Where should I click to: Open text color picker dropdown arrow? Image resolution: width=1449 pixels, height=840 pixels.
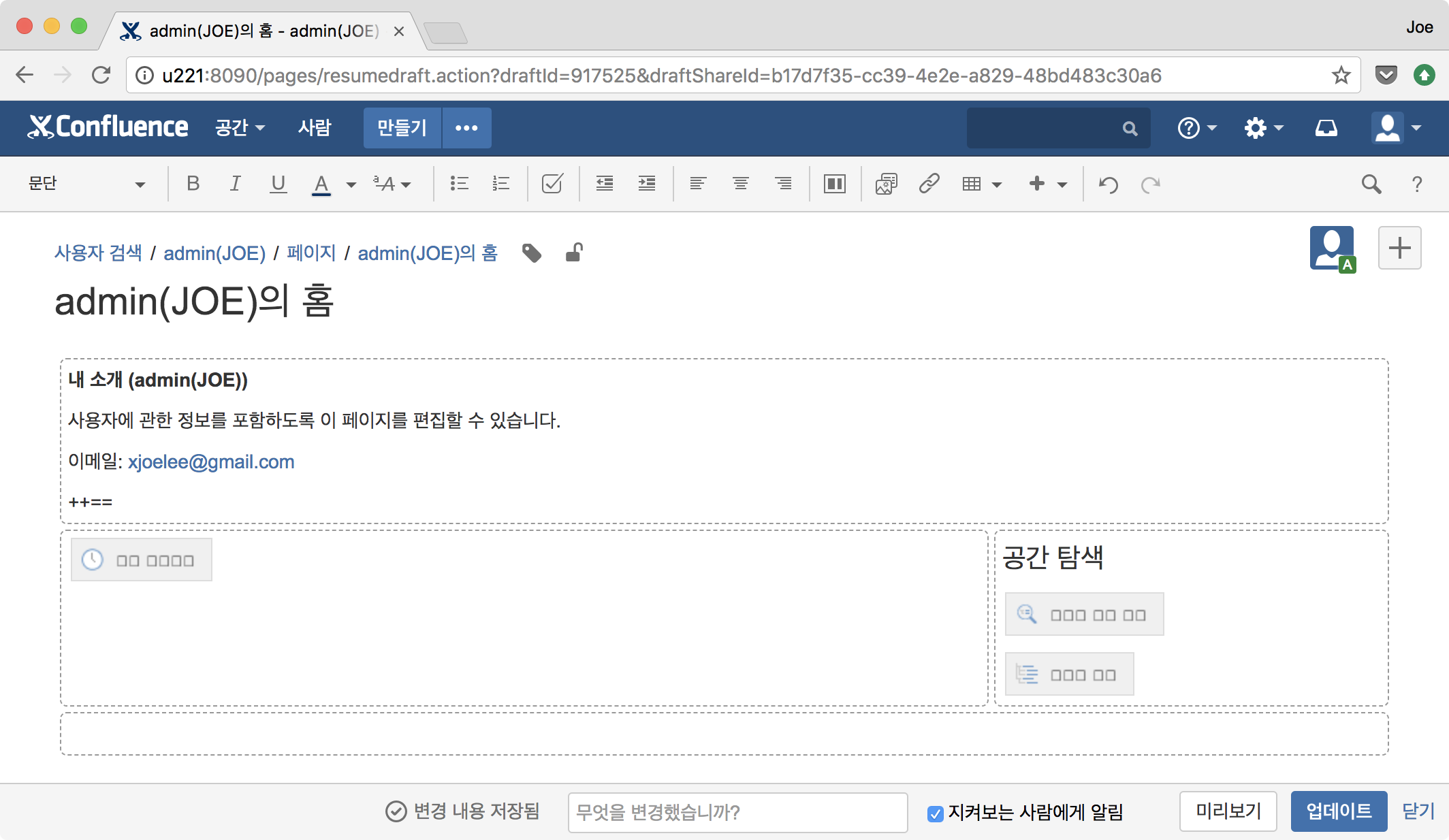(351, 184)
